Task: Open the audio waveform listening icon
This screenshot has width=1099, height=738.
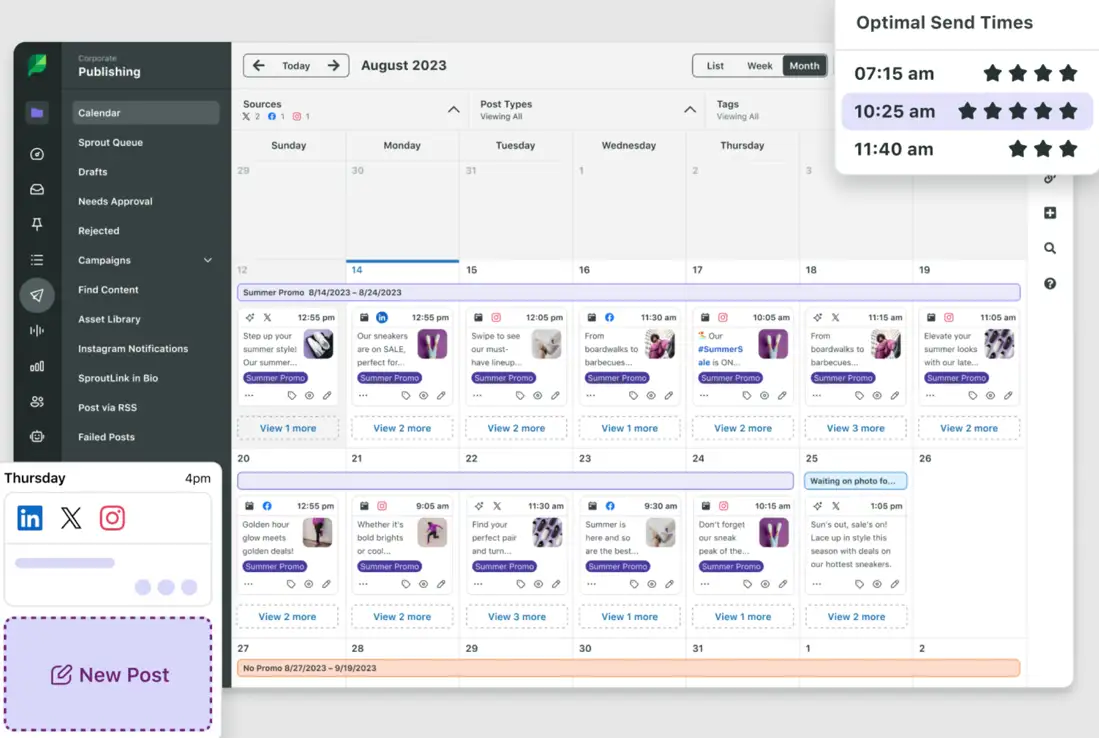Action: point(37,331)
